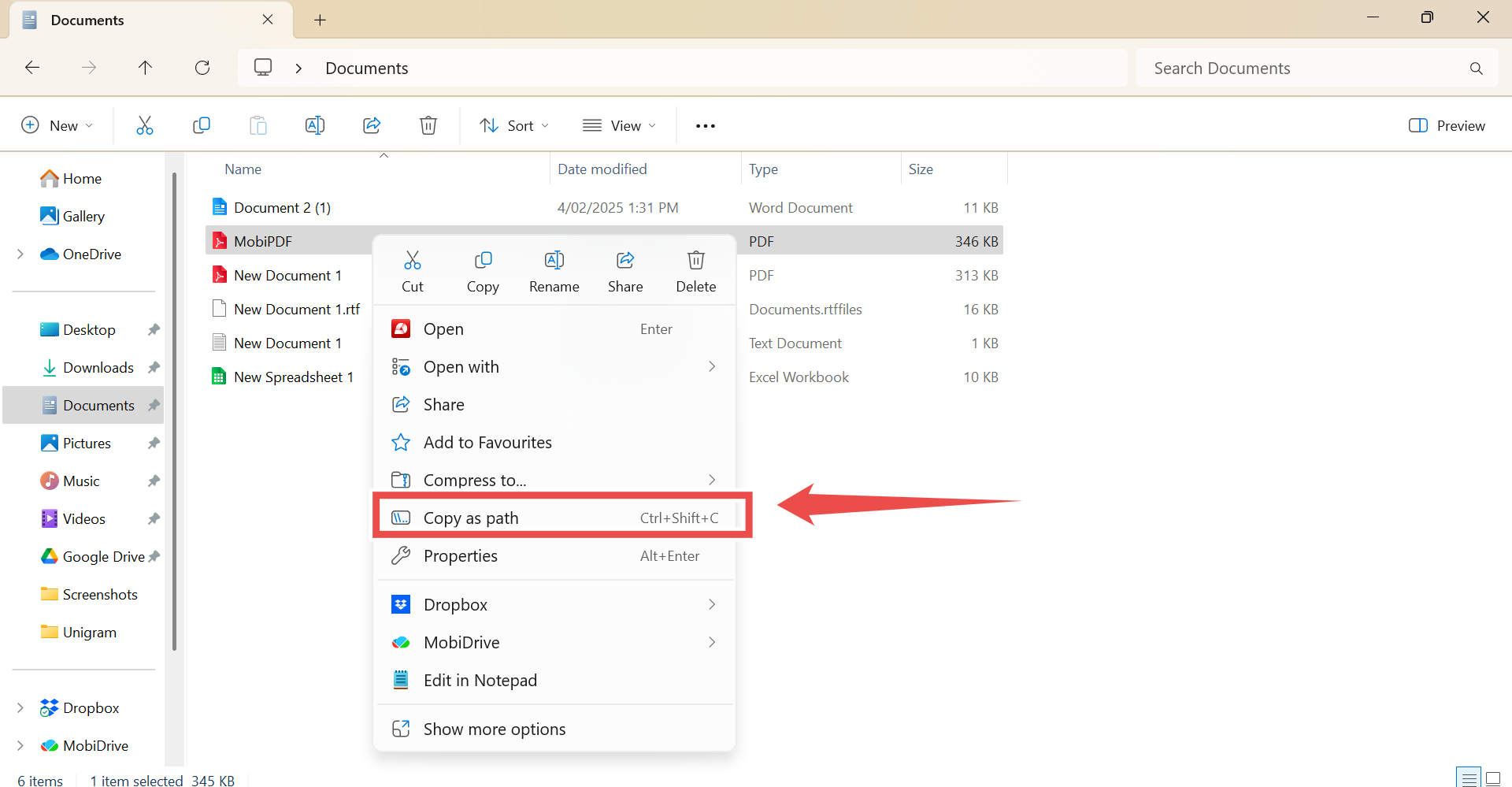The width and height of the screenshot is (1512, 787).
Task: Click Copy in the context menu top row
Action: [x=483, y=272]
